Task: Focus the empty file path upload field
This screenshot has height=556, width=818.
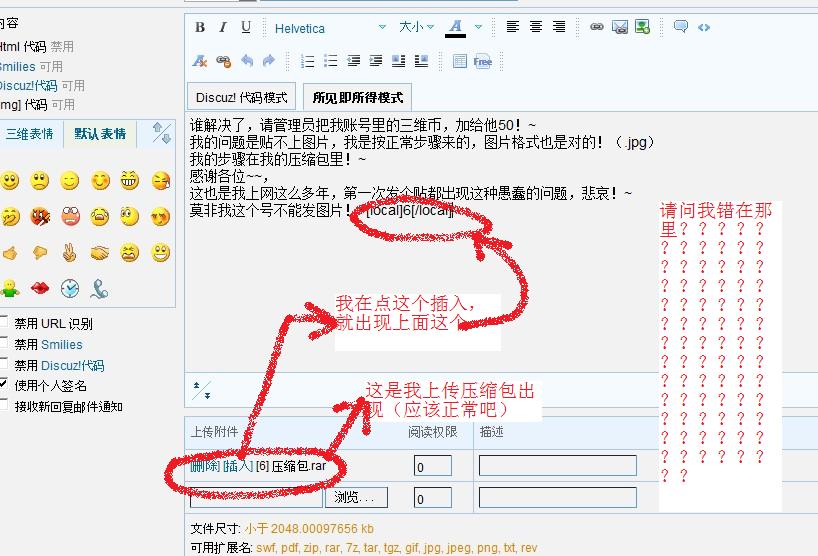Action: click(256, 498)
